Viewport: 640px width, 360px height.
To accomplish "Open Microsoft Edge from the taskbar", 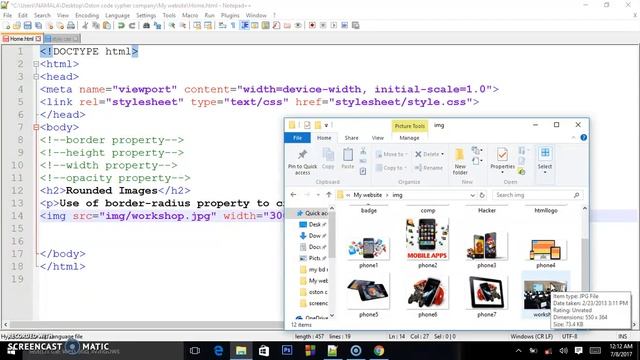I will point(218,350).
